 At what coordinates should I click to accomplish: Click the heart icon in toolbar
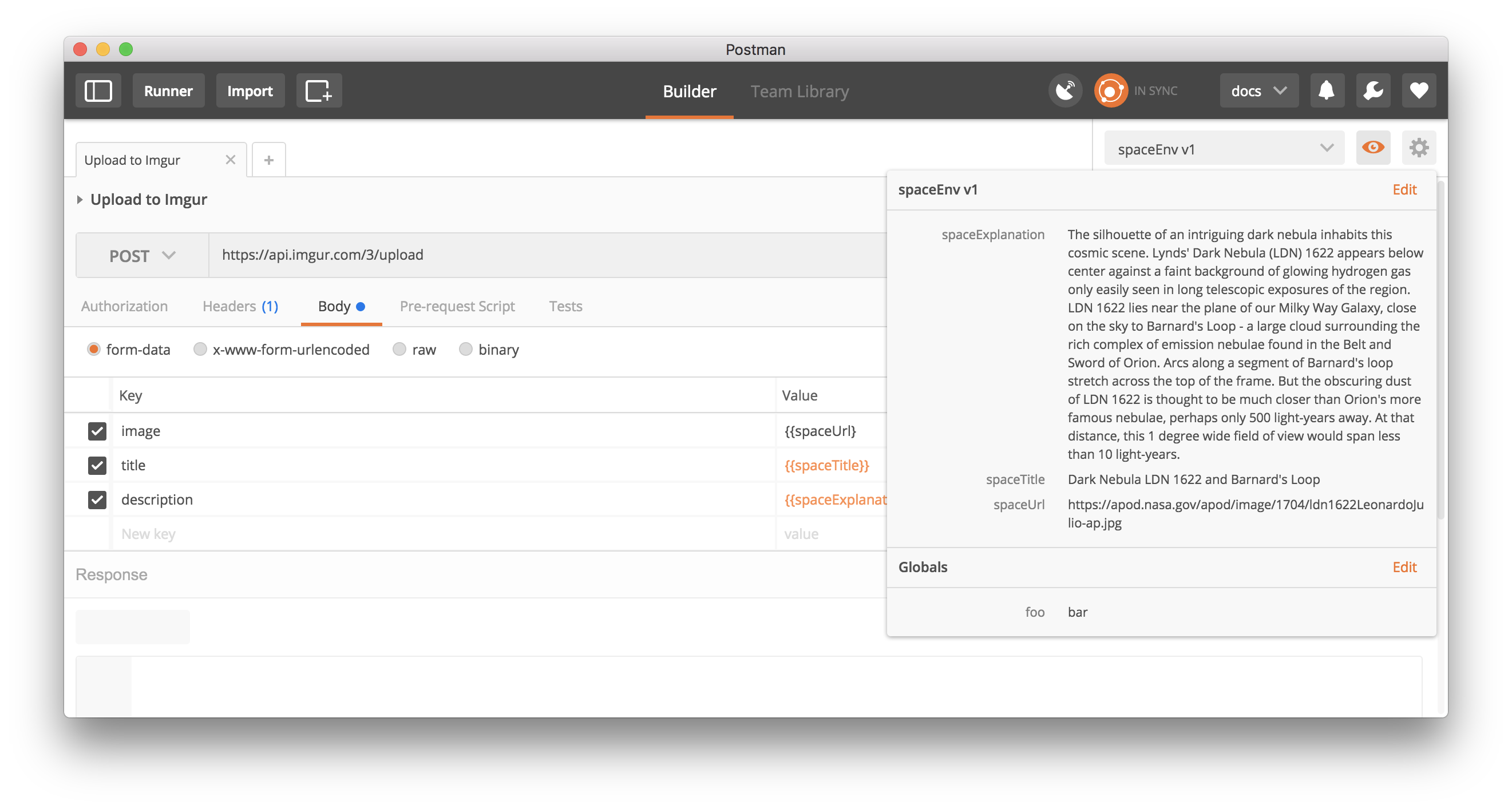pos(1418,90)
